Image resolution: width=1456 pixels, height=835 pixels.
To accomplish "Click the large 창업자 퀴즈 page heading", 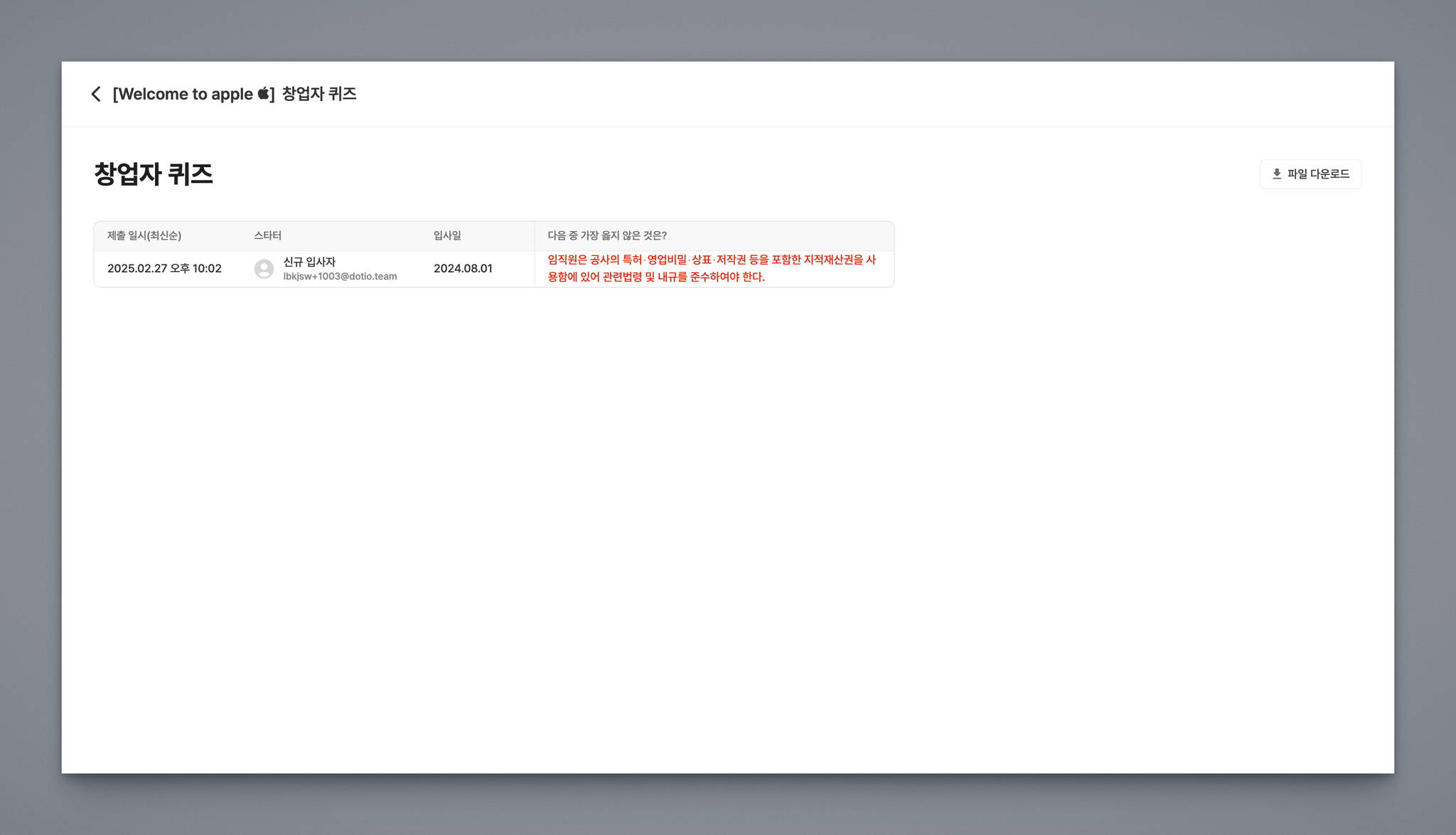I will [x=154, y=174].
